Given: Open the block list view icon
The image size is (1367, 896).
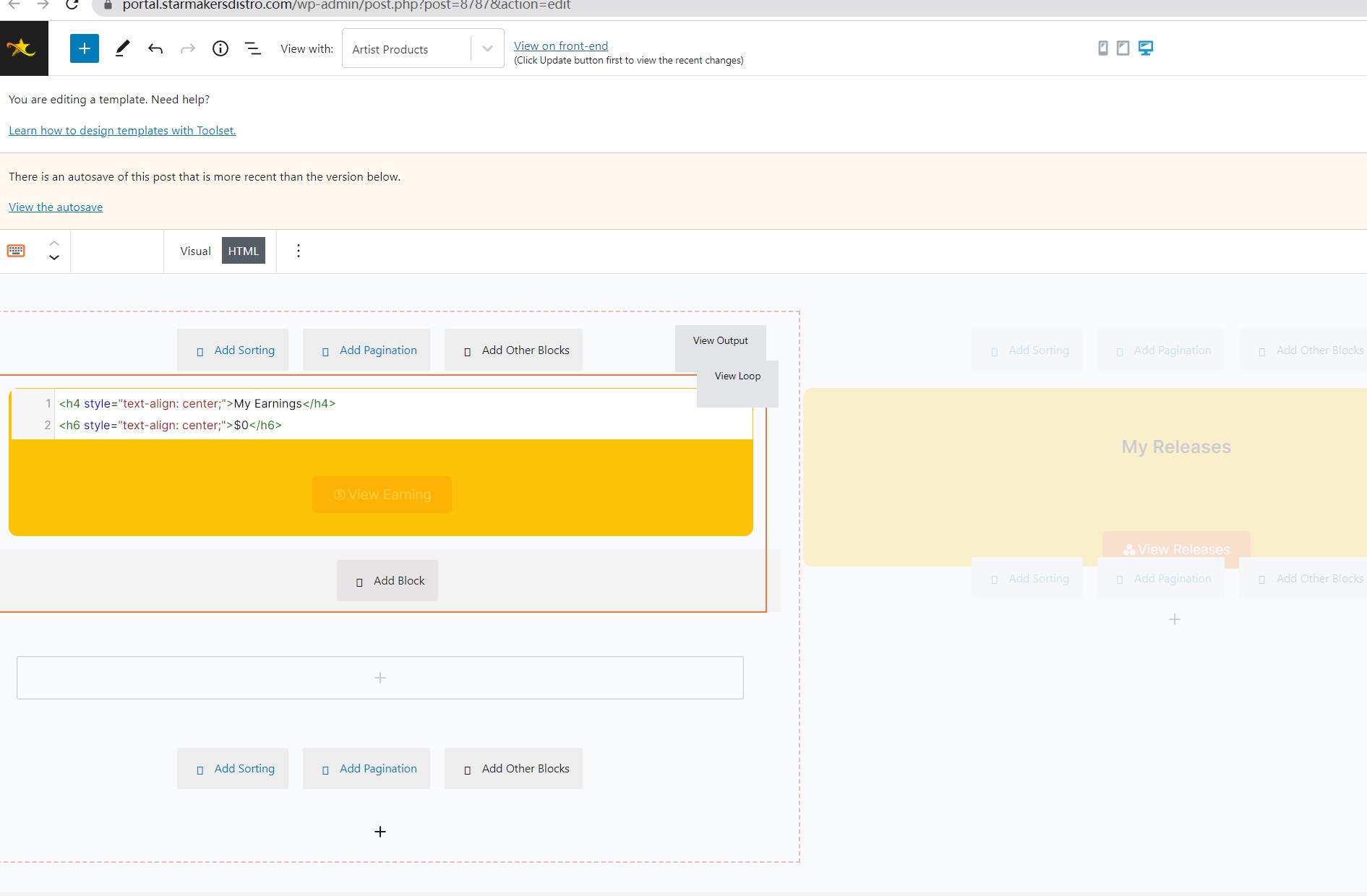Looking at the screenshot, I should tap(253, 48).
